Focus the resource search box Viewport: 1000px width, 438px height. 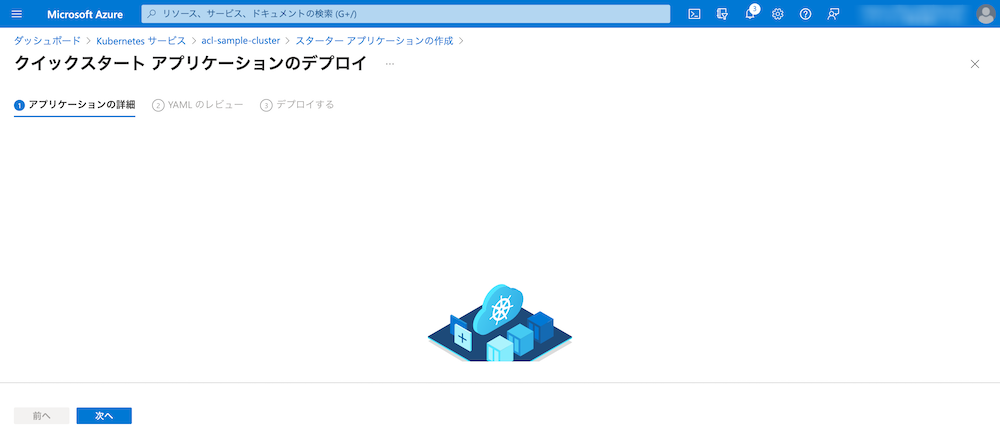pos(406,14)
